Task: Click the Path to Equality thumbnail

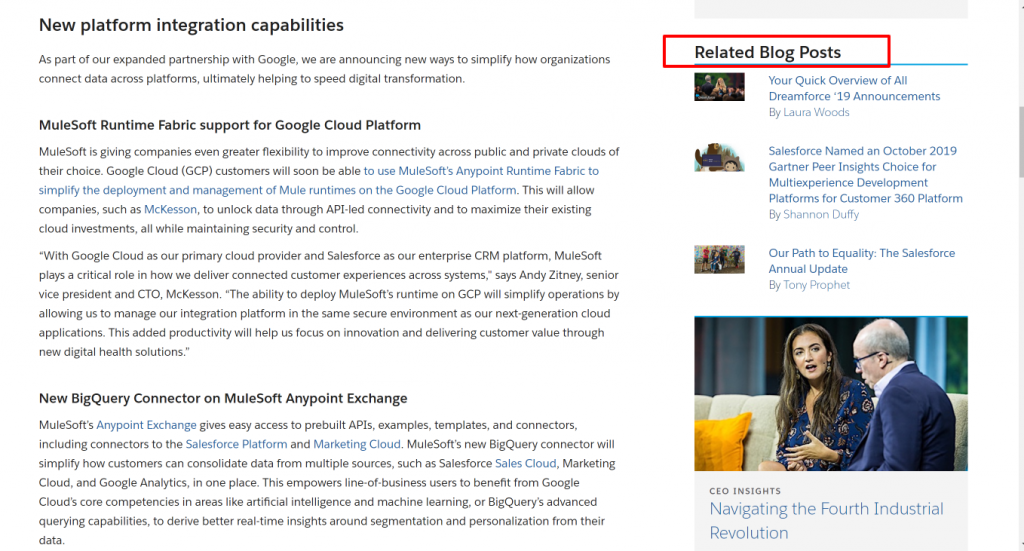Action: (719, 260)
